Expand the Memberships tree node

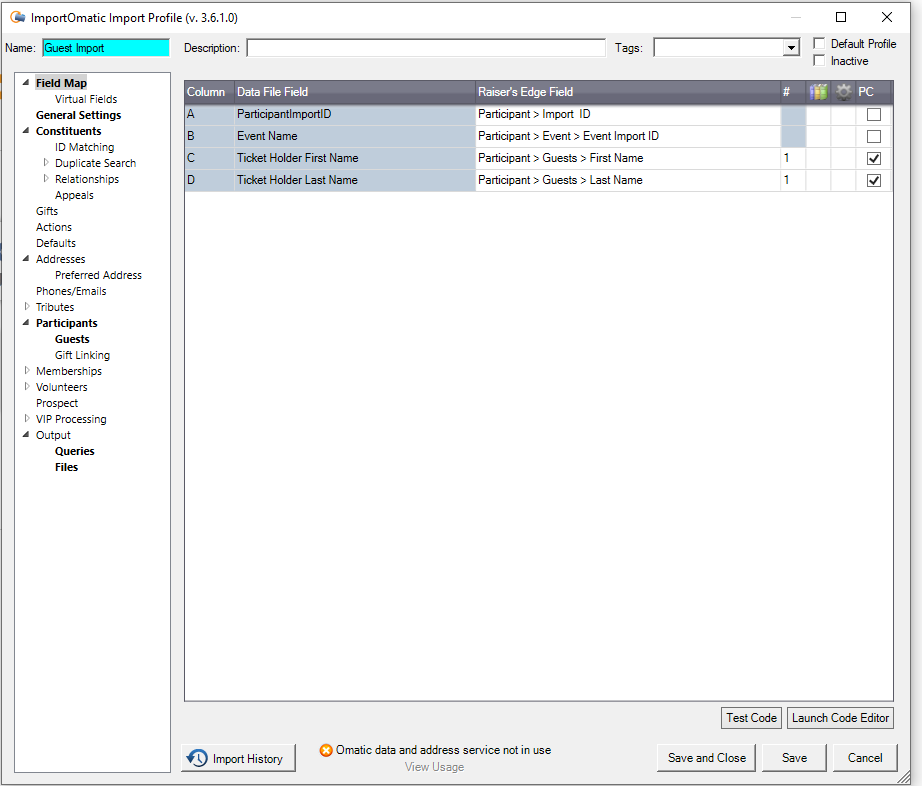click(x=25, y=370)
